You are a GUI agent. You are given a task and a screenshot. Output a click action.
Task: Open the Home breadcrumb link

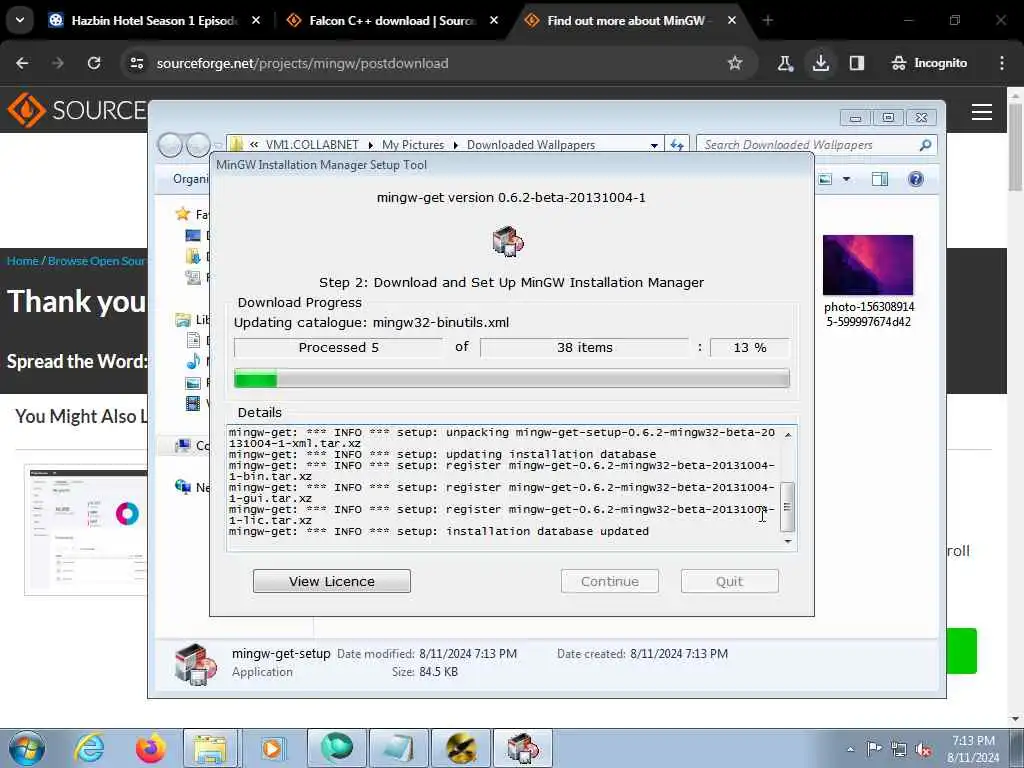pyautogui.click(x=23, y=261)
